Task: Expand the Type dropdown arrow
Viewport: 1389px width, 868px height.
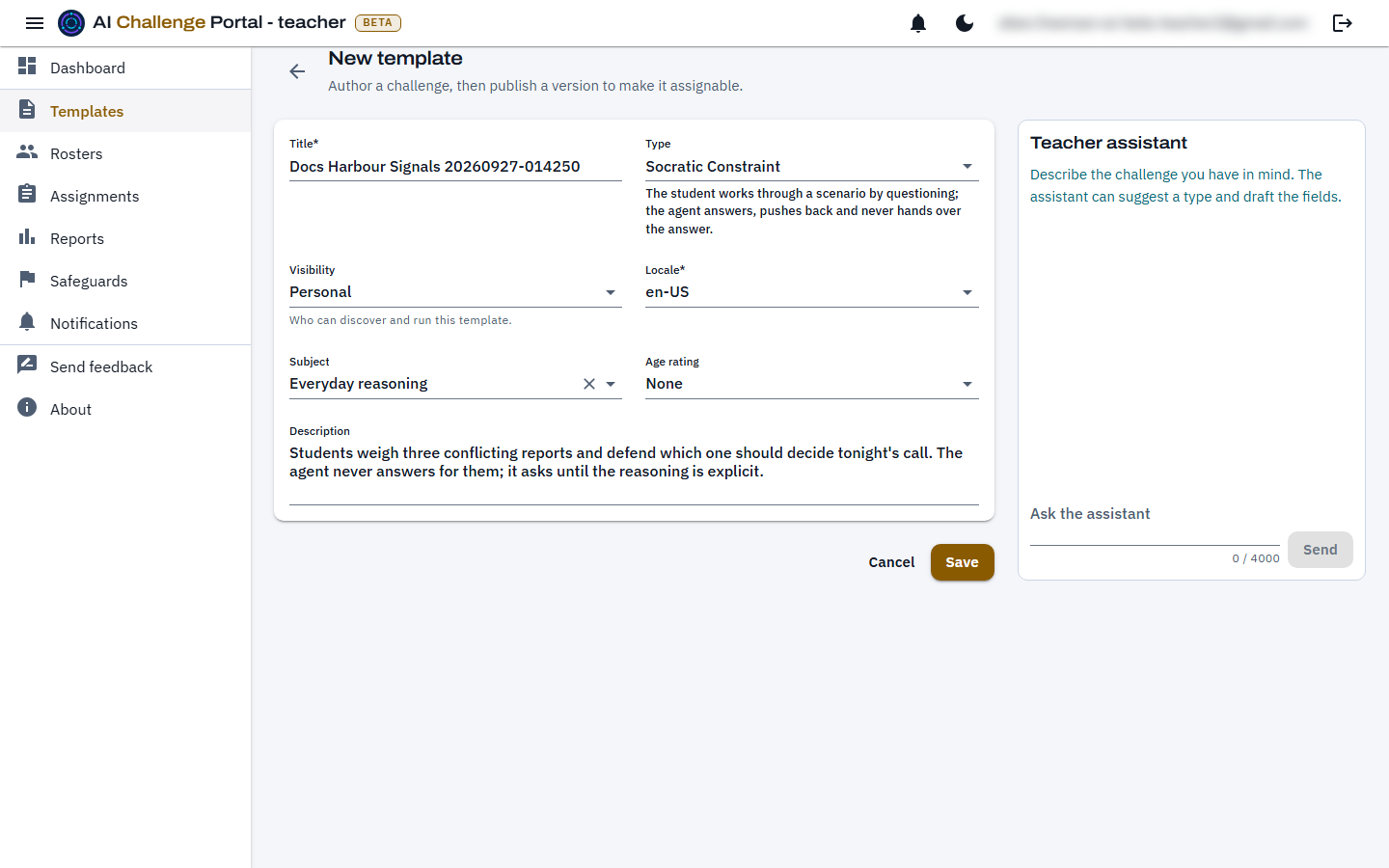Action: [967, 167]
